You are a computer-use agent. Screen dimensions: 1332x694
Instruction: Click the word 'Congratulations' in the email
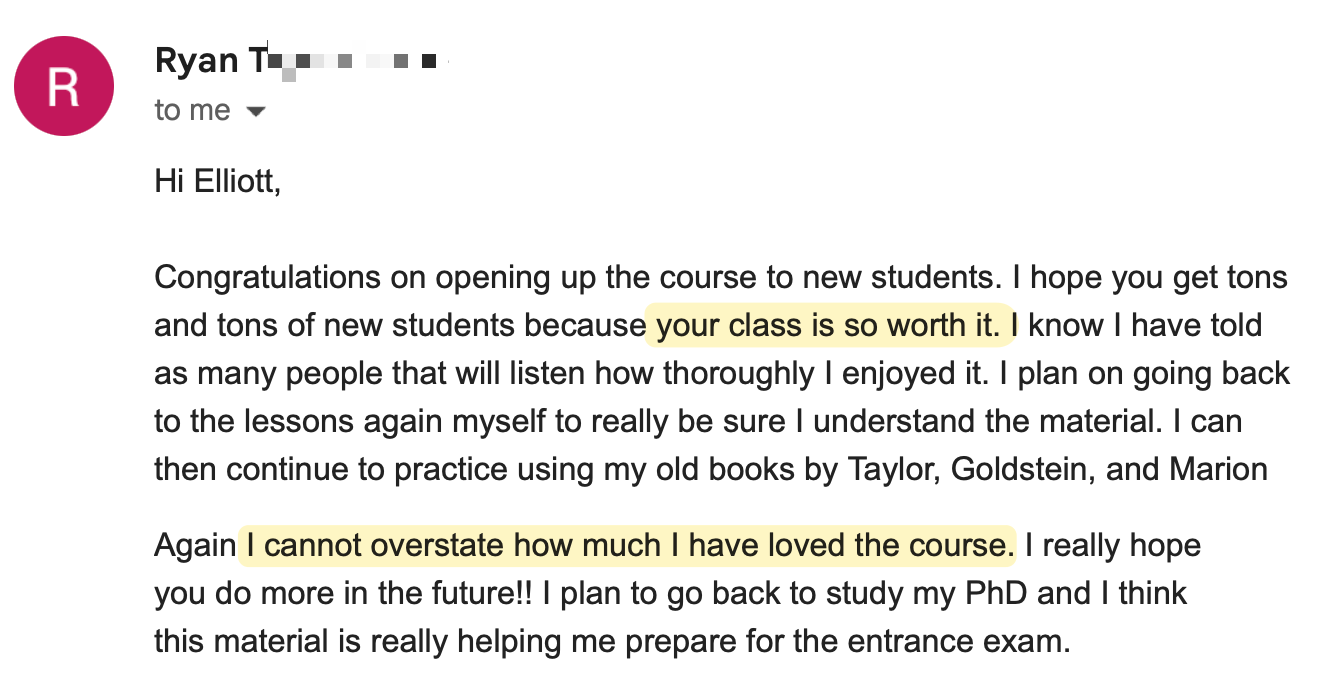pyautogui.click(x=267, y=277)
